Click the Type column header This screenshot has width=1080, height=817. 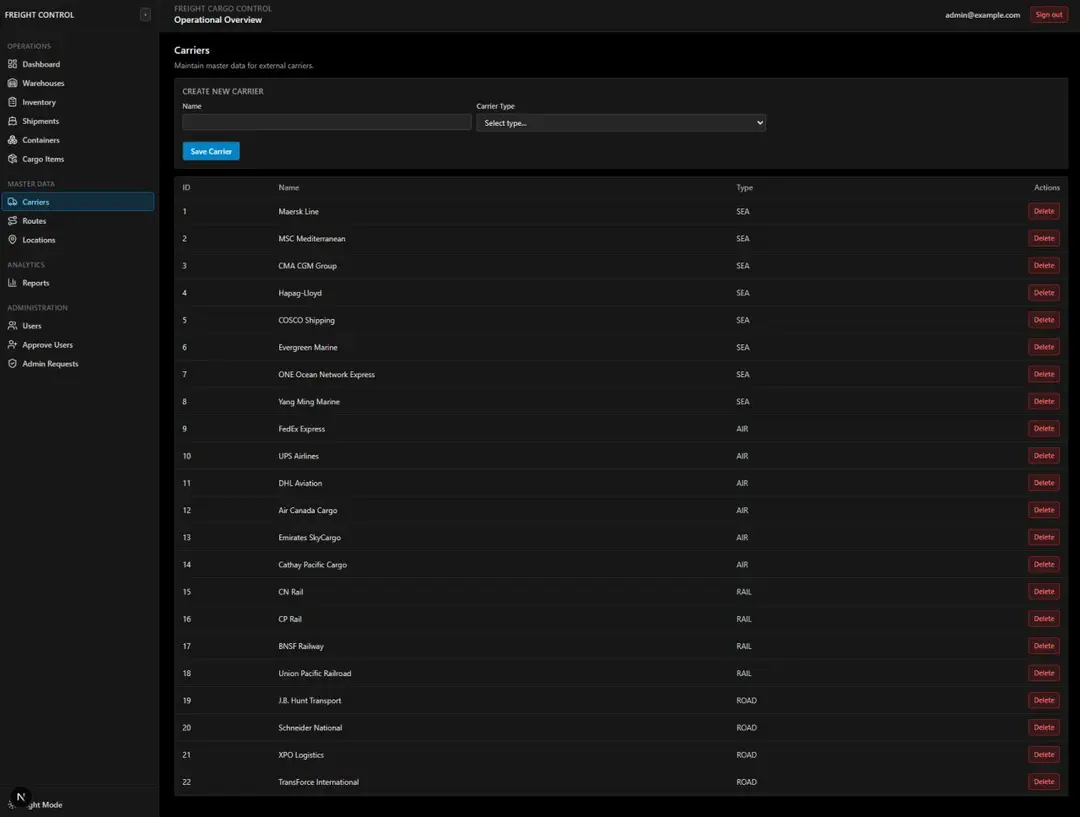point(744,187)
